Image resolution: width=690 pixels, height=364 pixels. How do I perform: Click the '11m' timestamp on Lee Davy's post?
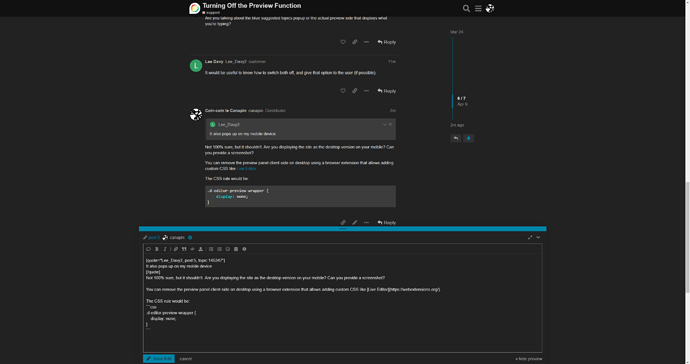[392, 62]
